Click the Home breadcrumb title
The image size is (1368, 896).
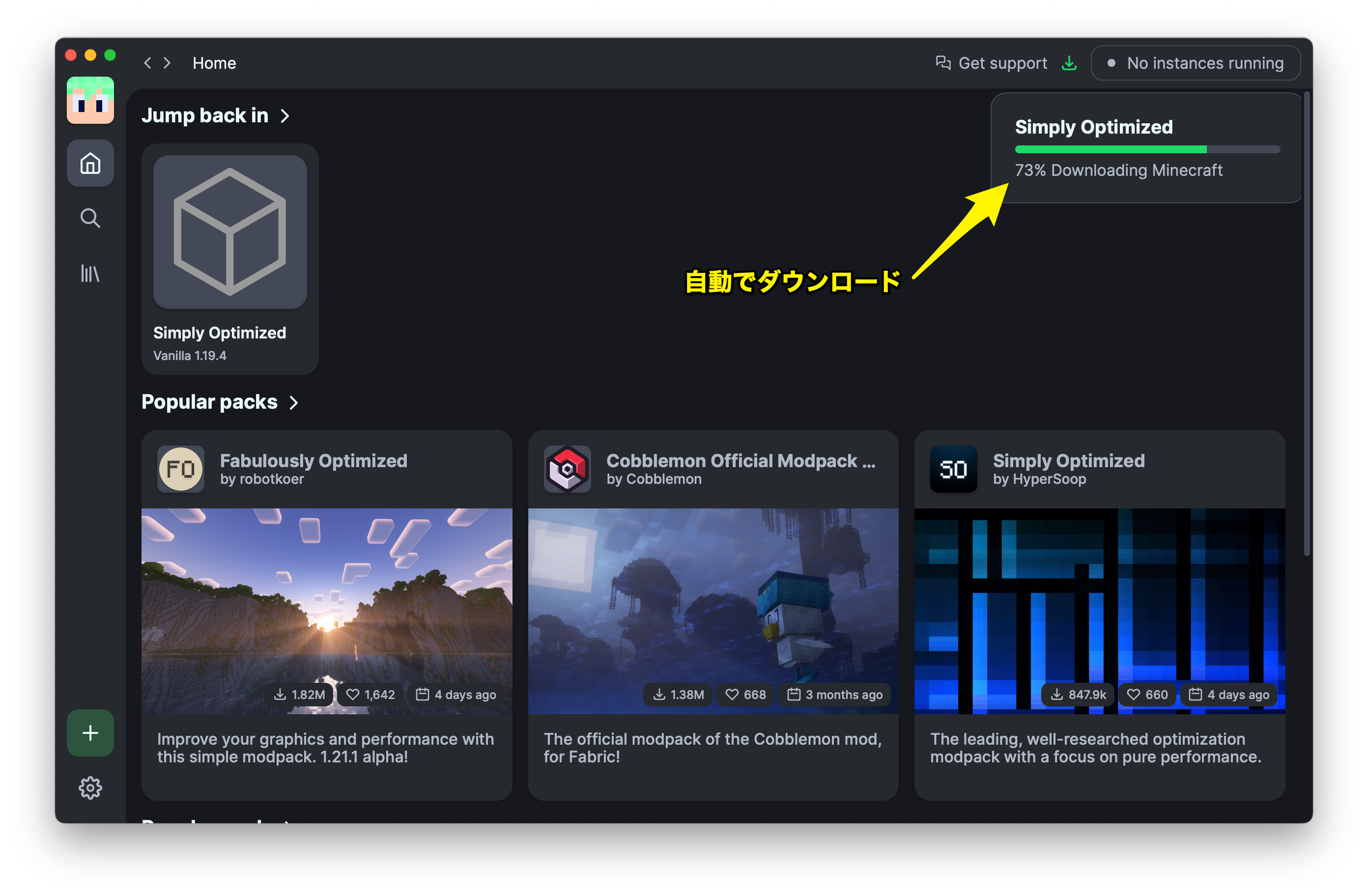pyautogui.click(x=214, y=63)
